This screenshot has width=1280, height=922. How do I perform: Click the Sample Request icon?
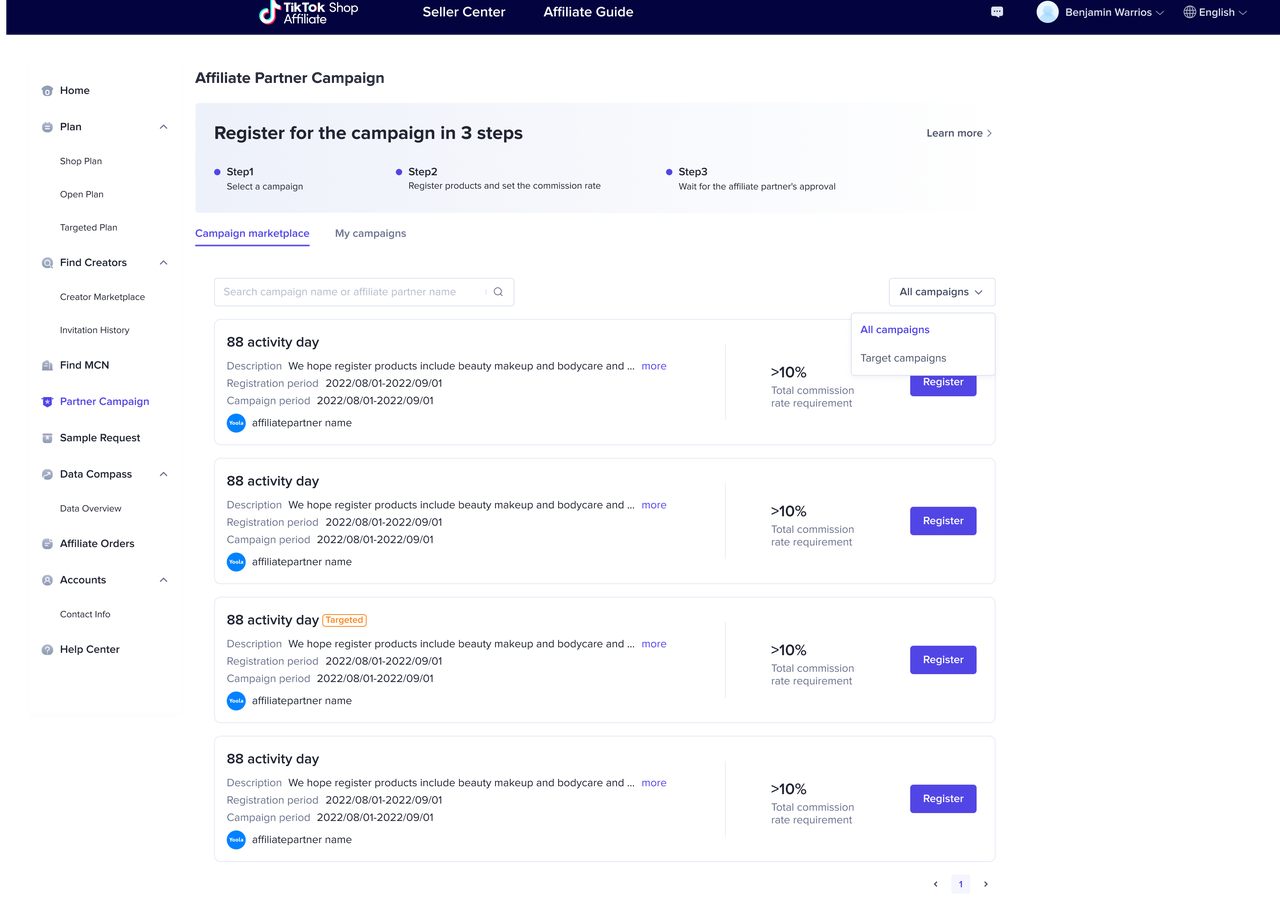click(x=47, y=438)
